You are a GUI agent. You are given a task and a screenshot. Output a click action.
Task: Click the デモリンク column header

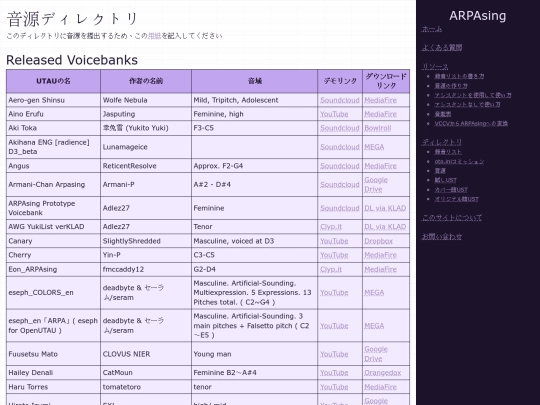(340, 81)
